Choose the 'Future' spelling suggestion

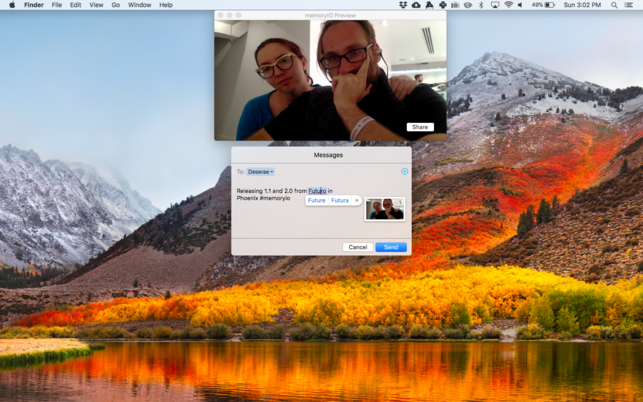pyautogui.click(x=317, y=200)
